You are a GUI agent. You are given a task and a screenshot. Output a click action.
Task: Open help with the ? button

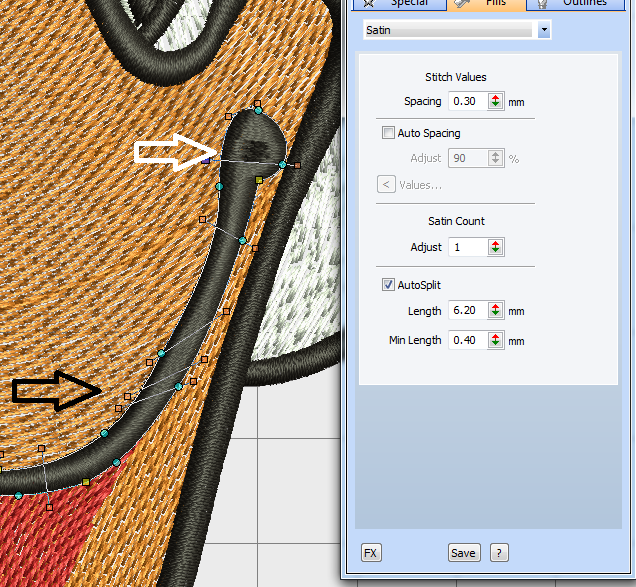499,553
